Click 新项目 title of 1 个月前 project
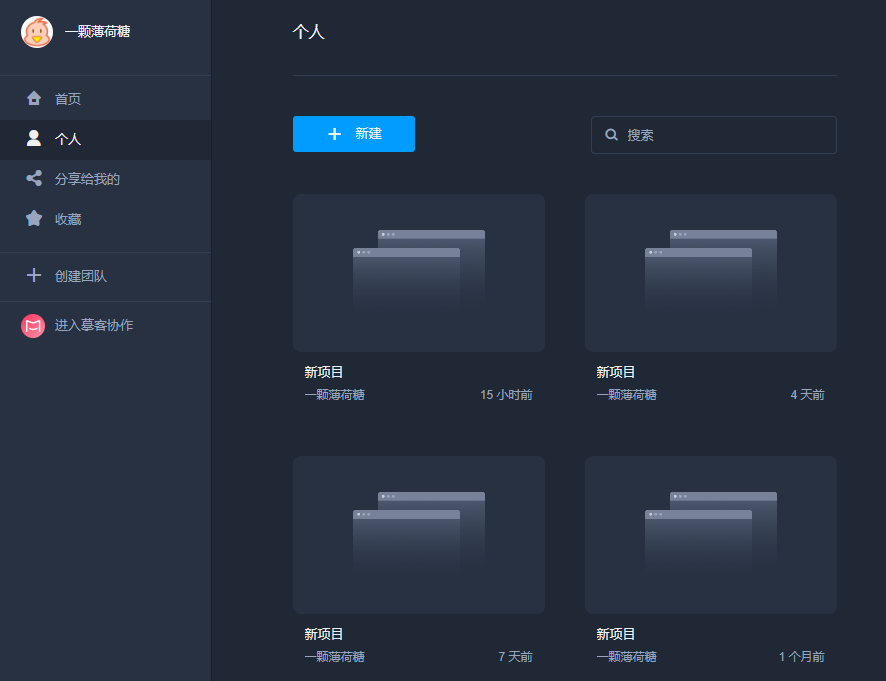This screenshot has width=886, height=681. [616, 634]
